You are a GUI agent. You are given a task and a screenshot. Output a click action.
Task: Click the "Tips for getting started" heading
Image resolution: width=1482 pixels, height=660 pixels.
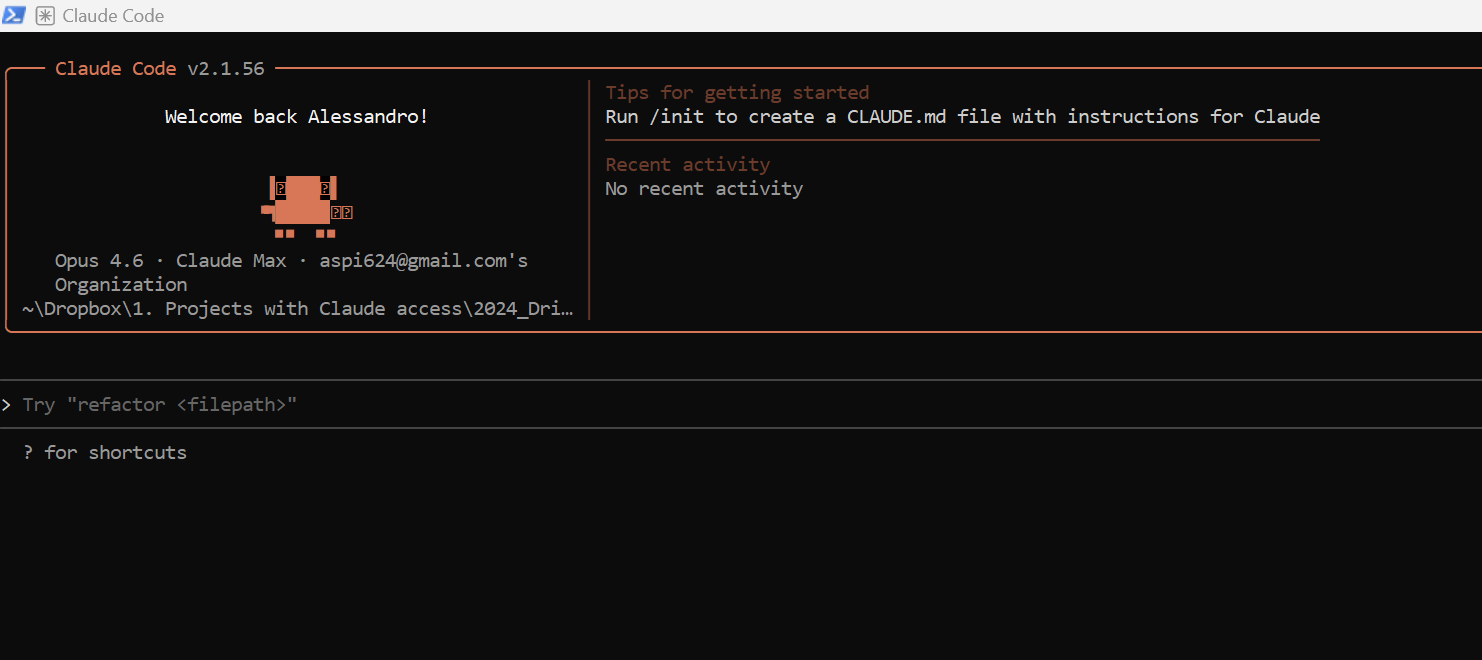coord(737,92)
